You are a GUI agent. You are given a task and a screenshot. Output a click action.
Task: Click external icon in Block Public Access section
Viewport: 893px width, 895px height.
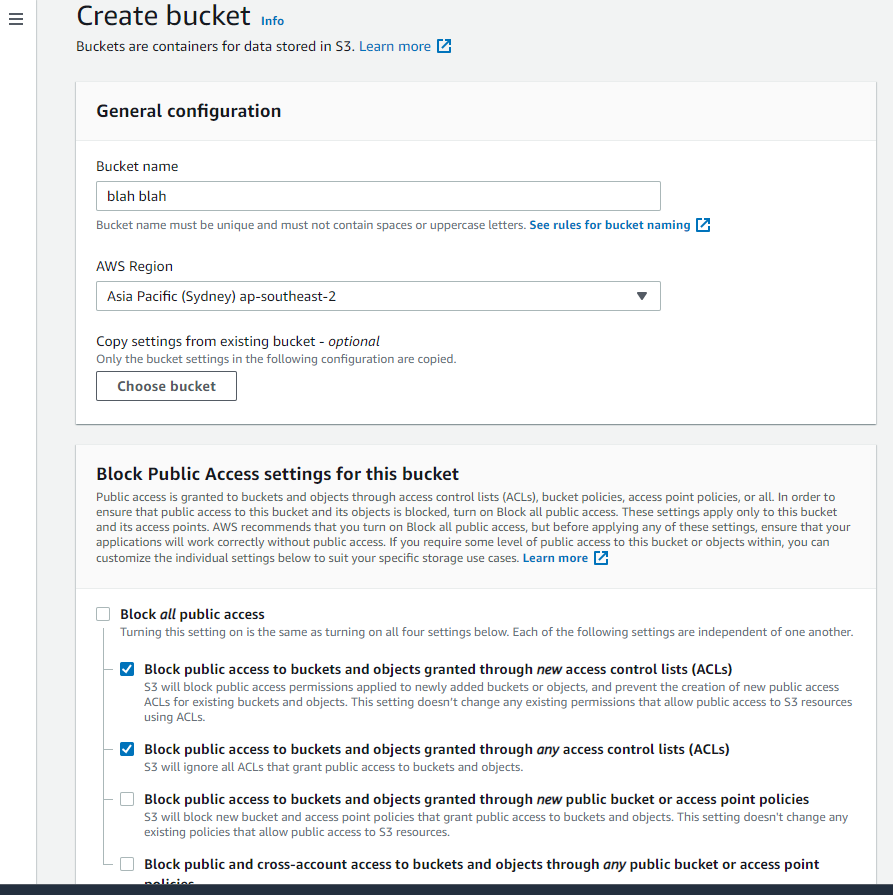click(601, 558)
